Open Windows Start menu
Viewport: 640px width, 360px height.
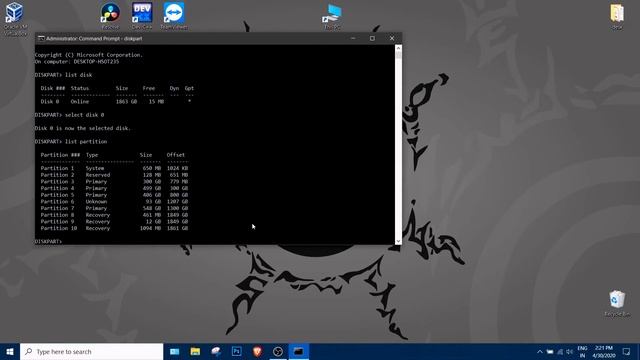(10, 351)
